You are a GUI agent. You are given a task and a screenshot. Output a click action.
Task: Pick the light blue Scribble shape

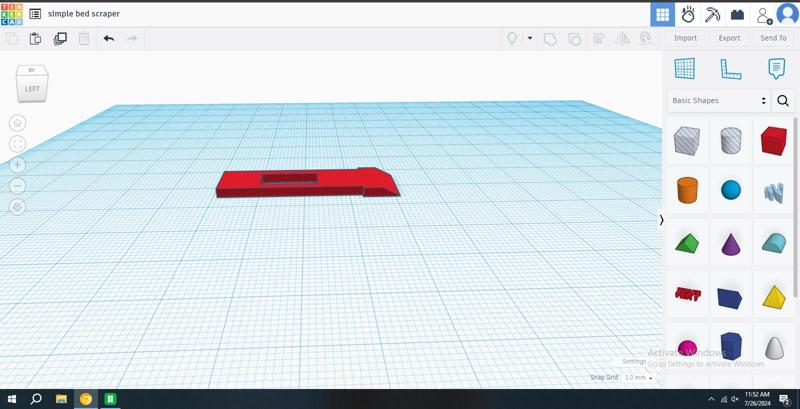coord(773,192)
